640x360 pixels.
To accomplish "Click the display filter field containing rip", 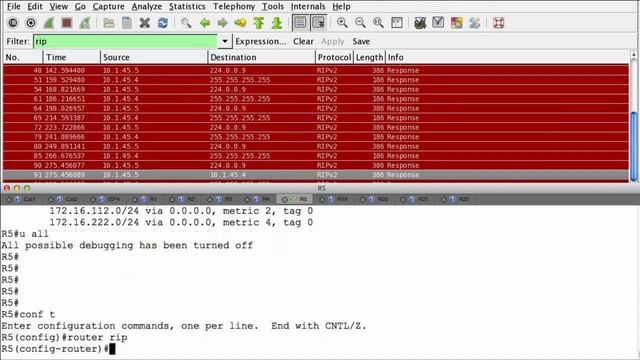I will (x=125, y=41).
